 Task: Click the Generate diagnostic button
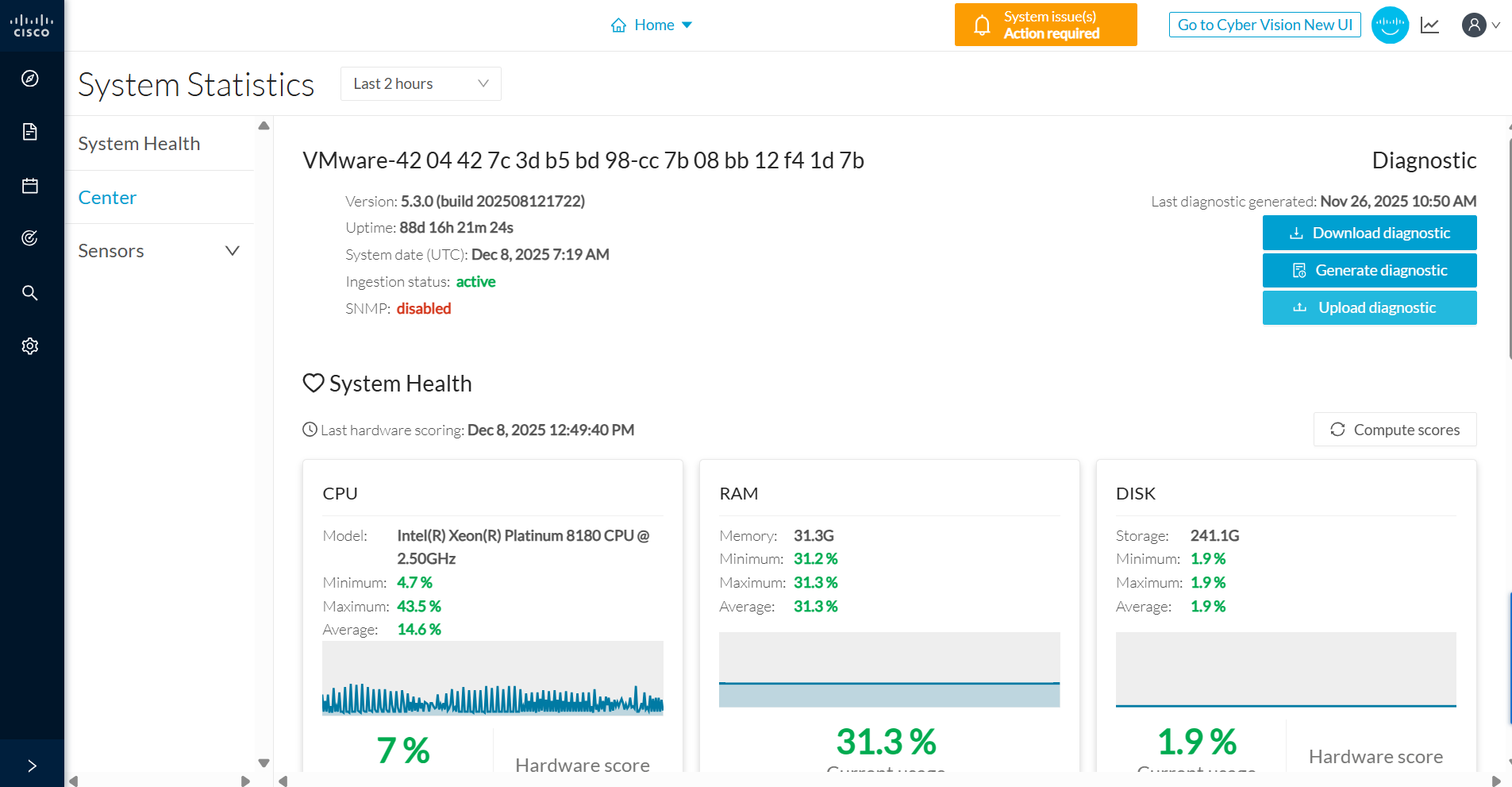pos(1369,271)
